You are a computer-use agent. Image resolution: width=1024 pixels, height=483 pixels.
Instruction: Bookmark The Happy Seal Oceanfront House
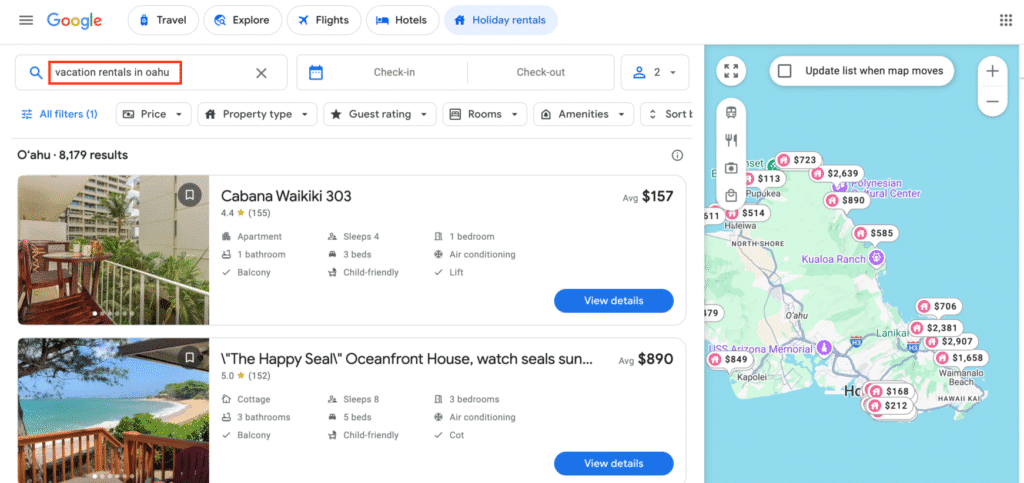click(x=189, y=357)
